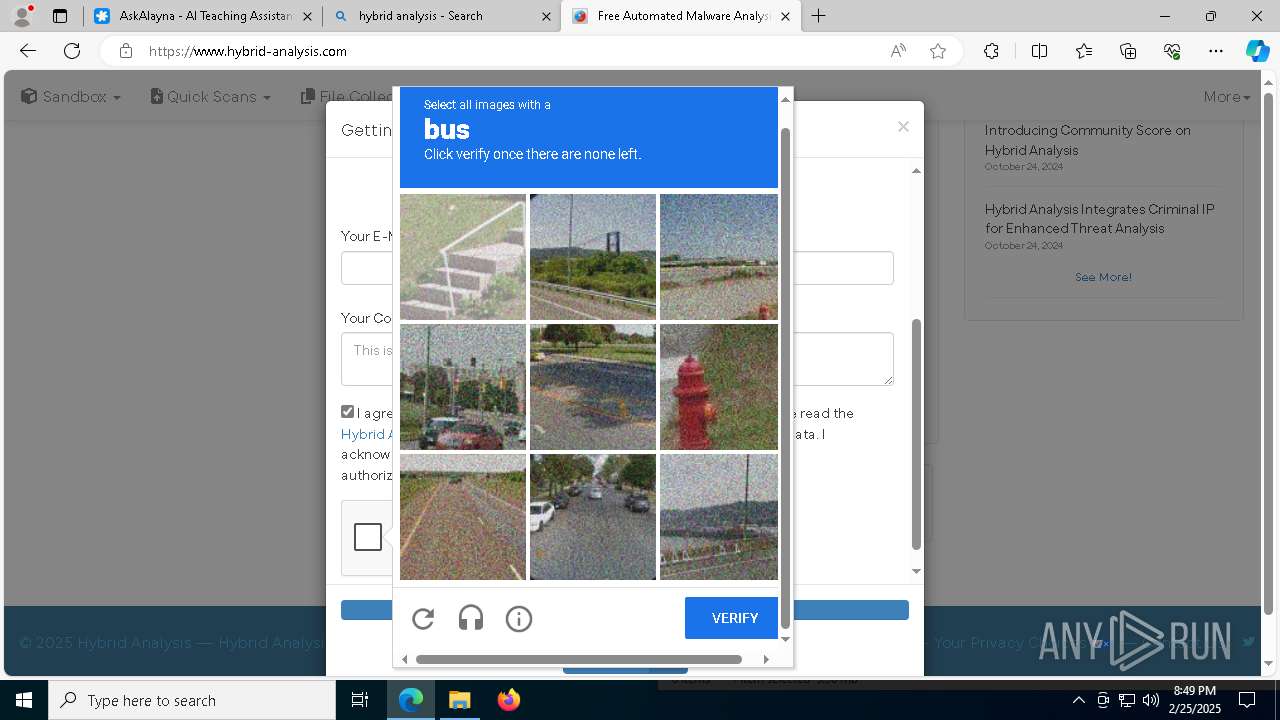
Task: Switch to the audio challenge headphones icon
Action: 471,619
